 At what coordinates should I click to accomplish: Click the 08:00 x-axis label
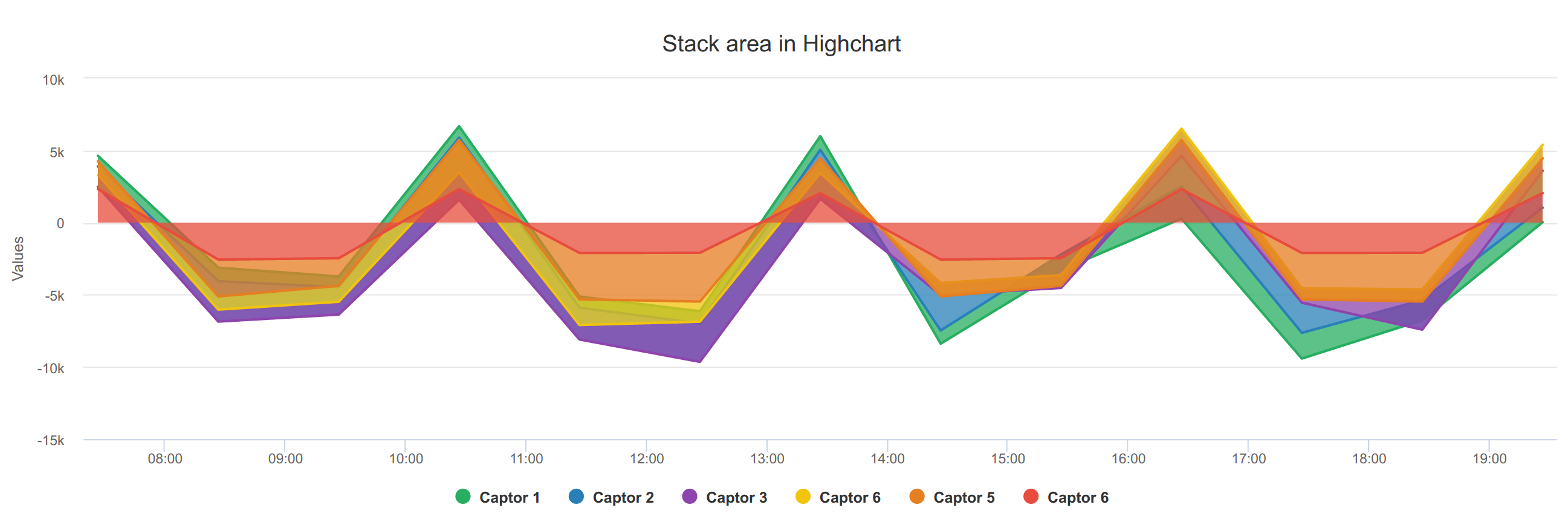pyautogui.click(x=165, y=459)
